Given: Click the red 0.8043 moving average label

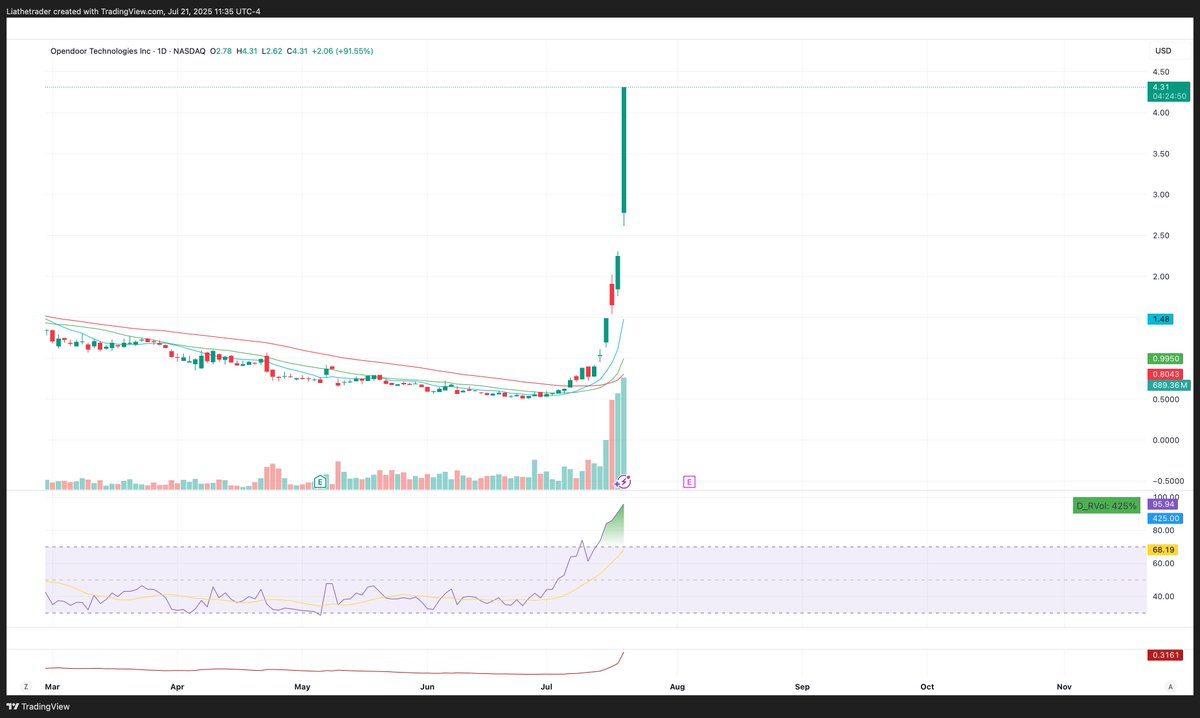Looking at the screenshot, I should (1165, 373).
